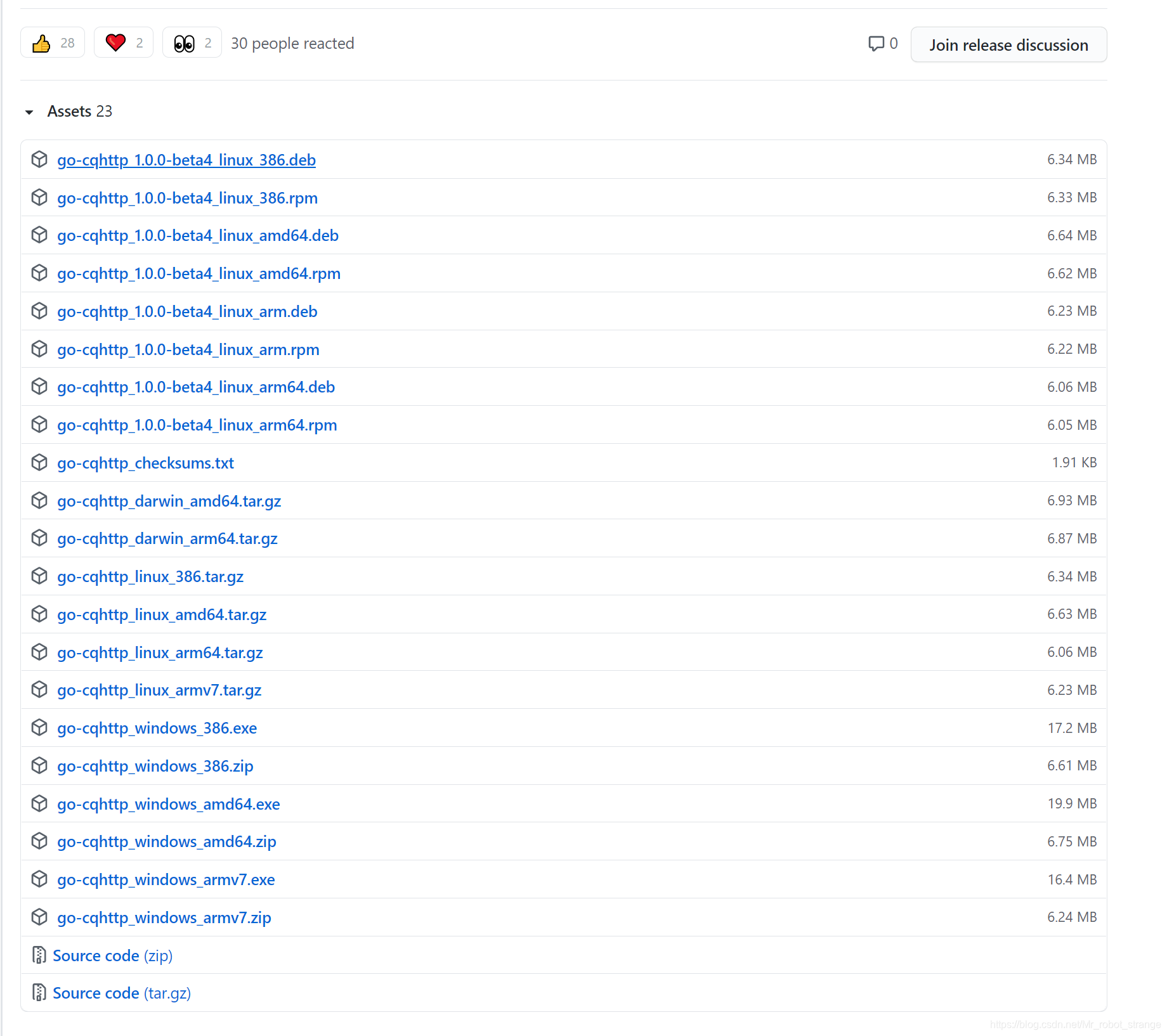1167x1036 pixels.
Task: Click the '30 people reacted' text
Action: point(292,43)
